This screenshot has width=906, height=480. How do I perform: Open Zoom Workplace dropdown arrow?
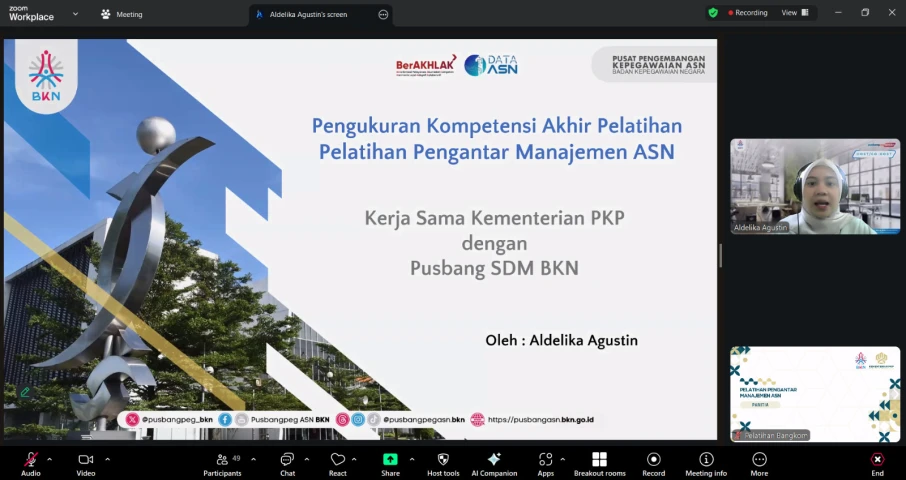pyautogui.click(x=75, y=13)
